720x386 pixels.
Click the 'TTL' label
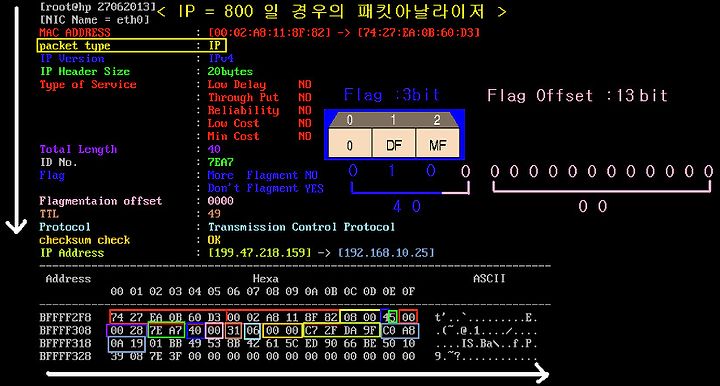[x=49, y=214]
